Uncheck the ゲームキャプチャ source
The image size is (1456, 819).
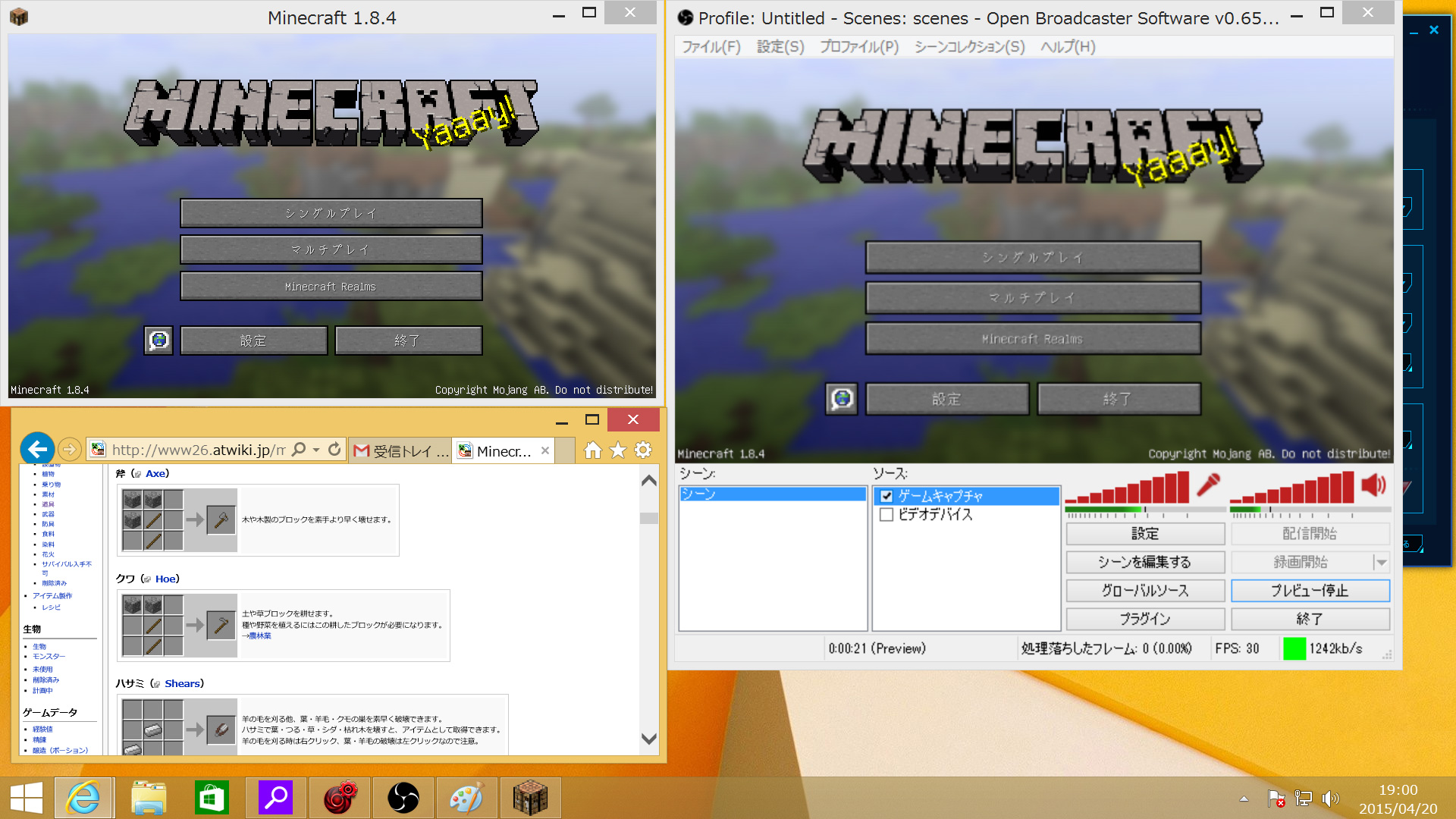click(886, 496)
